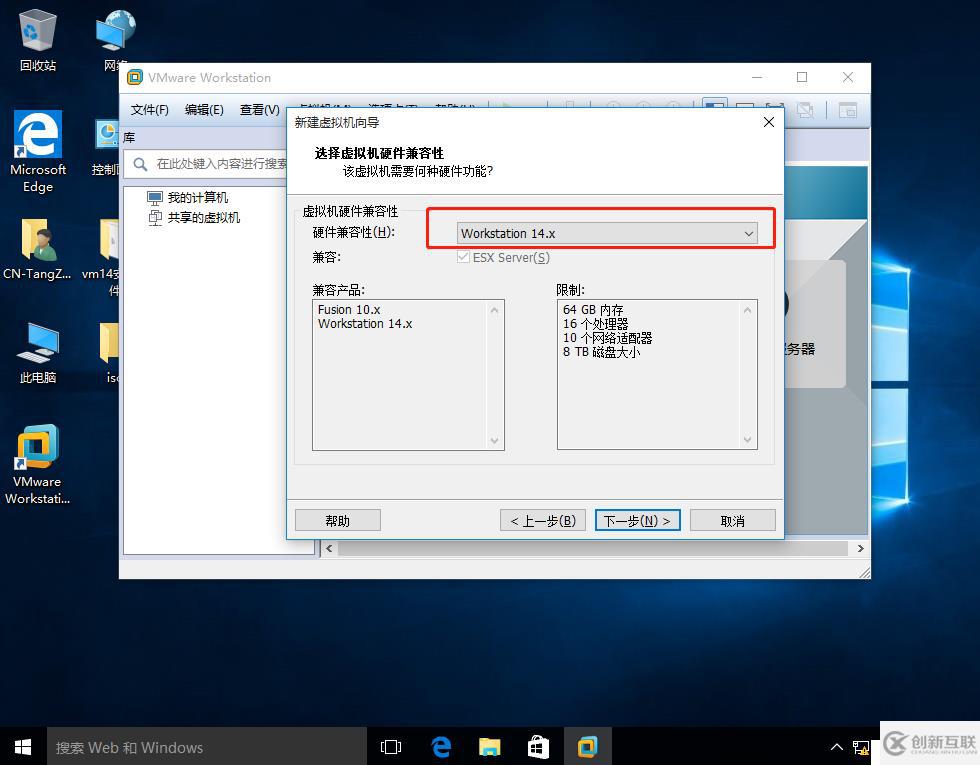
Task: Toggle the ESX Server checkbox
Action: (x=463, y=257)
